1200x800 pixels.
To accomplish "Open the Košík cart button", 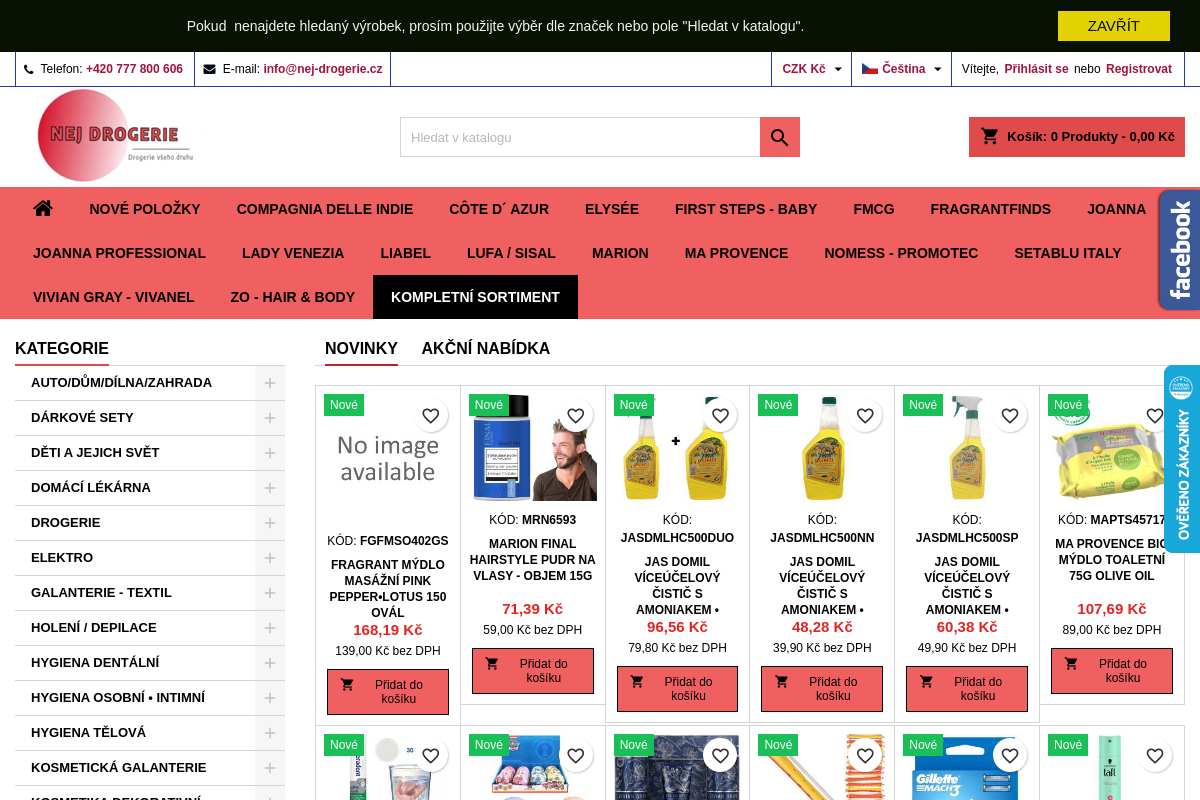I will pyautogui.click(x=1077, y=137).
